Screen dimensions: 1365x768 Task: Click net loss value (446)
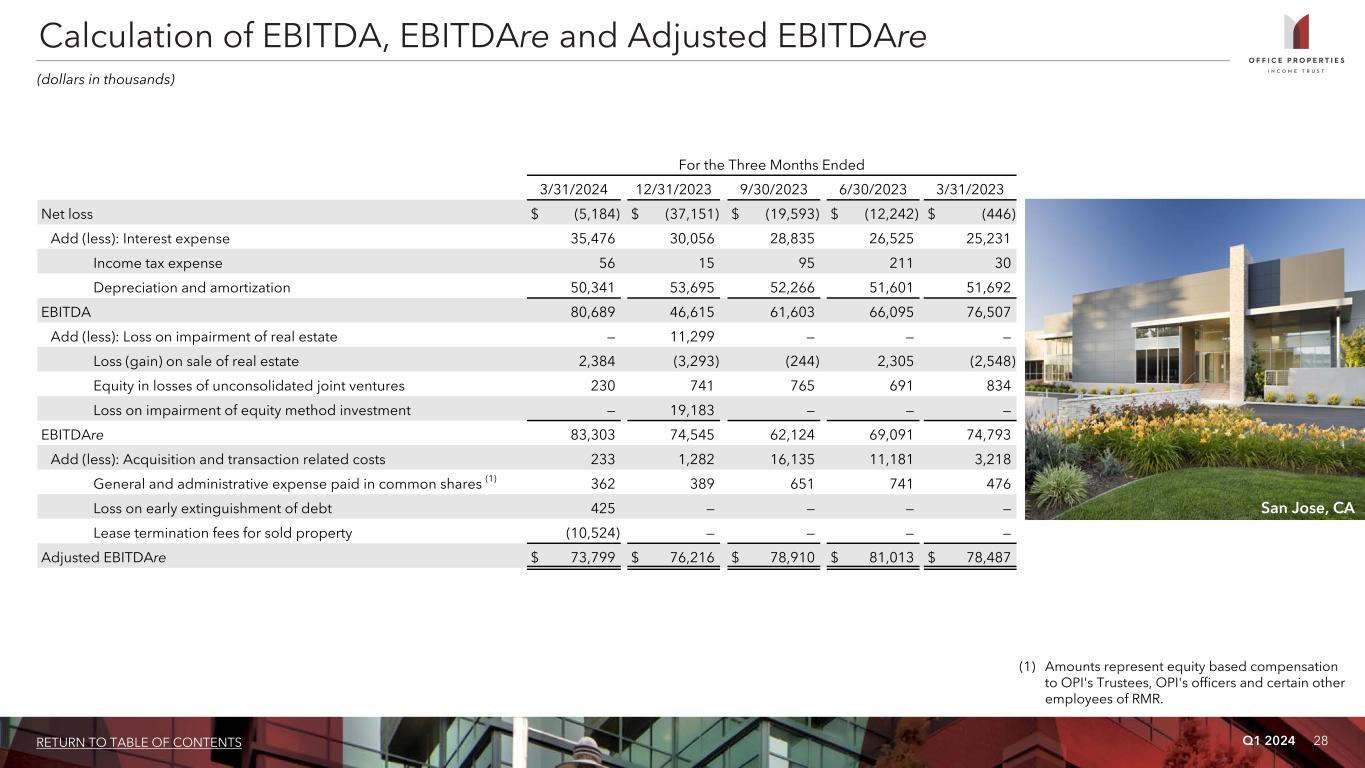pos(996,213)
